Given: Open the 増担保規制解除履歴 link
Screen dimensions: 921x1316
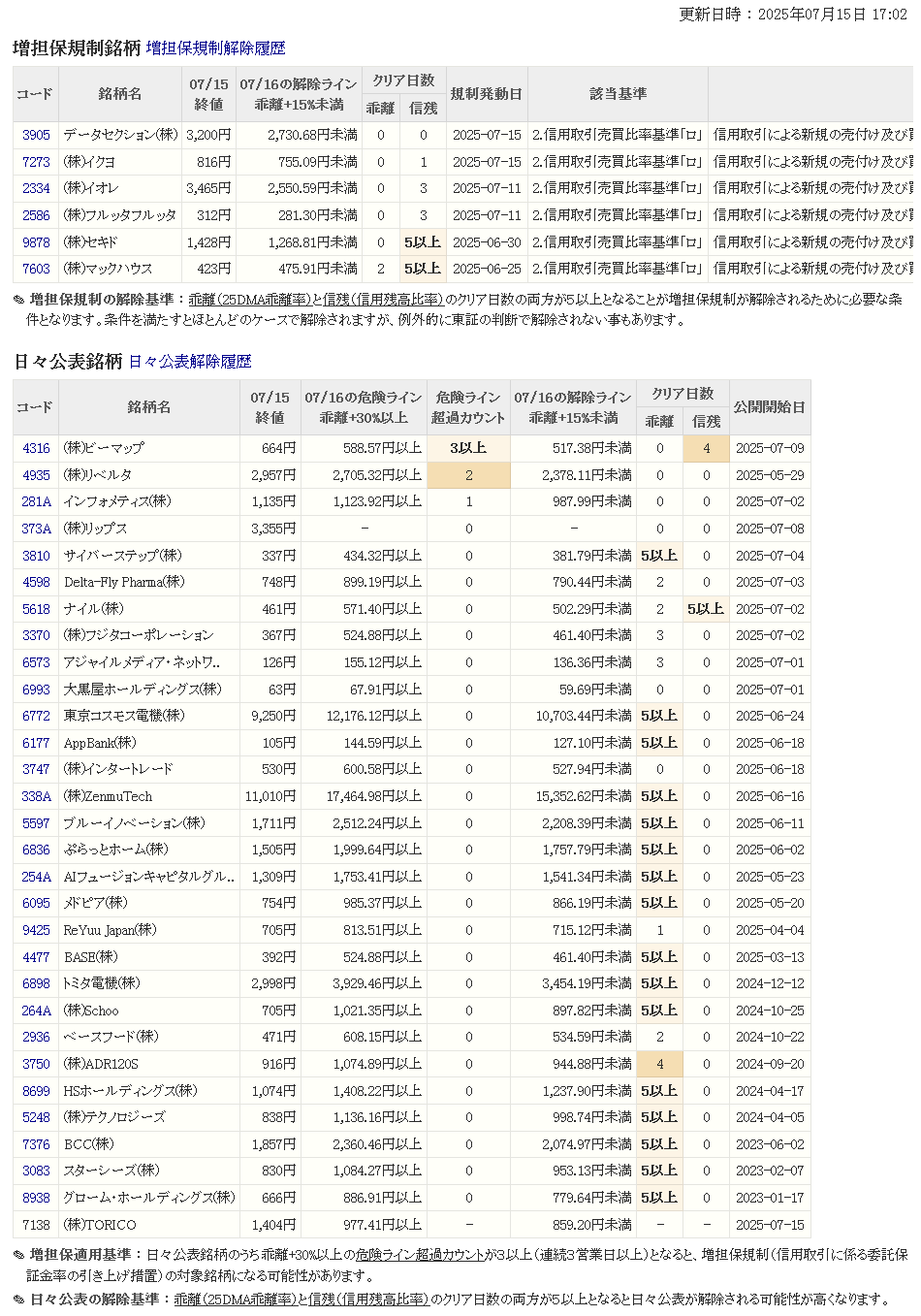Looking at the screenshot, I should [x=215, y=48].
